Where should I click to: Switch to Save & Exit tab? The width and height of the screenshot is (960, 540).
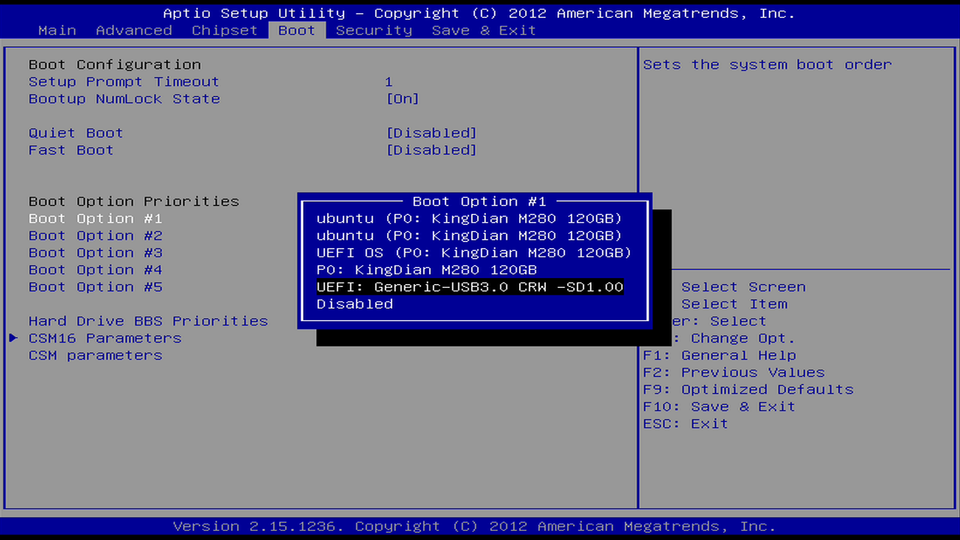(x=484, y=31)
